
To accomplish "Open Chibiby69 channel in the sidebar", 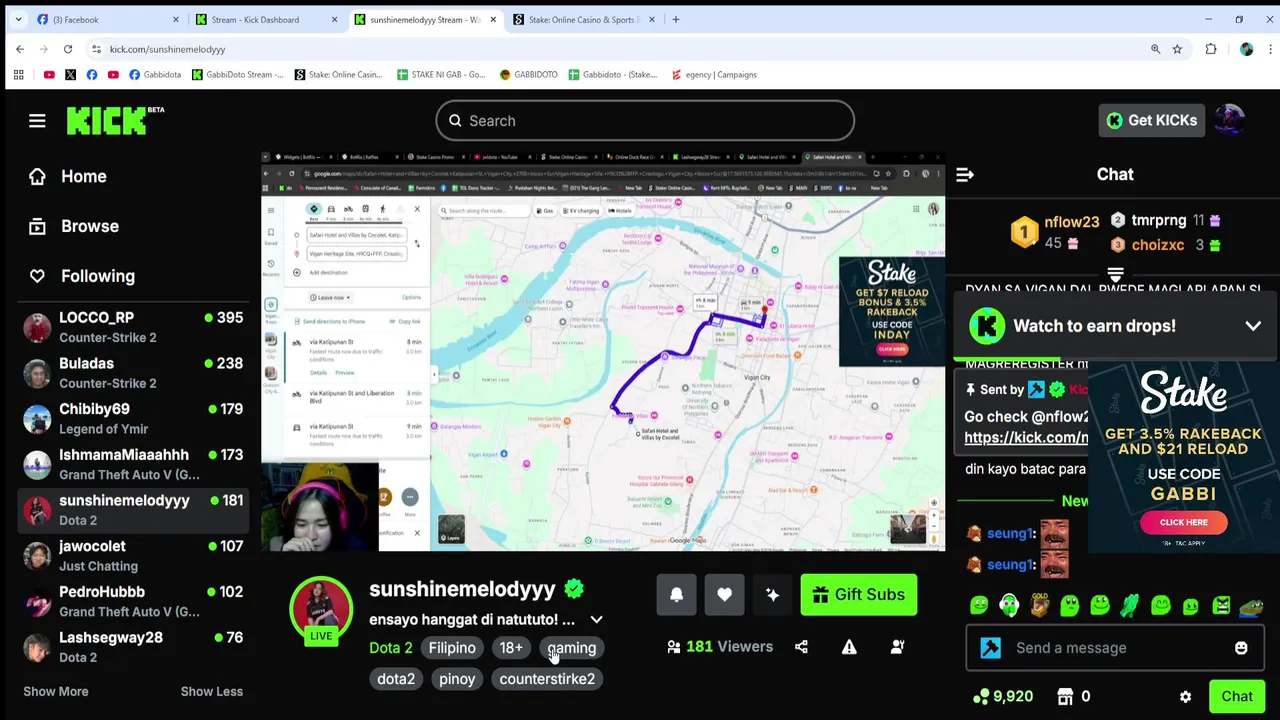I will click(x=133, y=418).
